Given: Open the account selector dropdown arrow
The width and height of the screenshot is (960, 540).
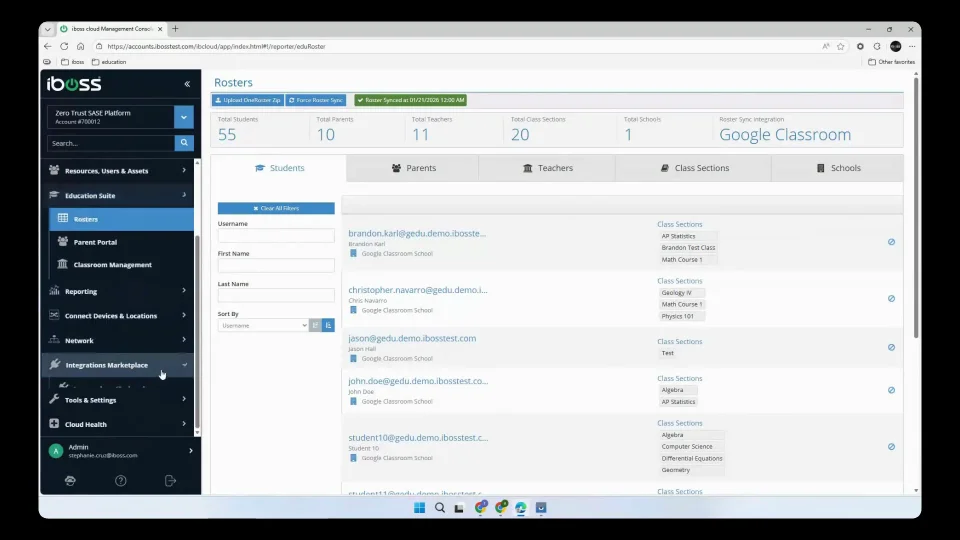Looking at the screenshot, I should (x=184, y=117).
